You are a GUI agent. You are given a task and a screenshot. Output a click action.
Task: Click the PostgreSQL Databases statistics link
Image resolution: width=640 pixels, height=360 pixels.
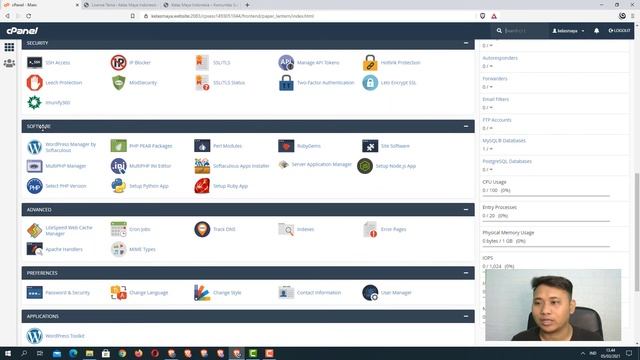tap(507, 161)
